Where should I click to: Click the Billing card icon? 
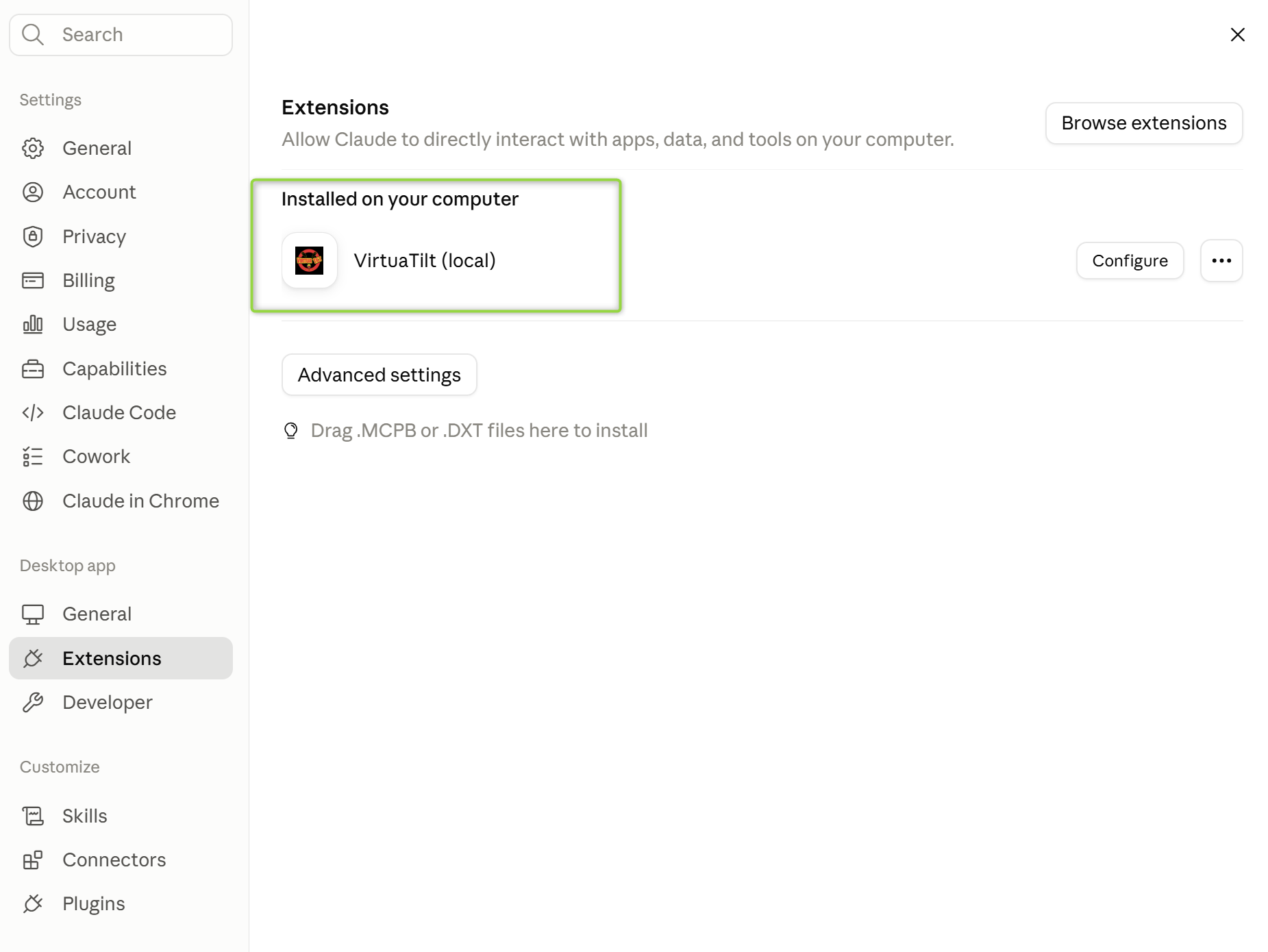pos(33,280)
